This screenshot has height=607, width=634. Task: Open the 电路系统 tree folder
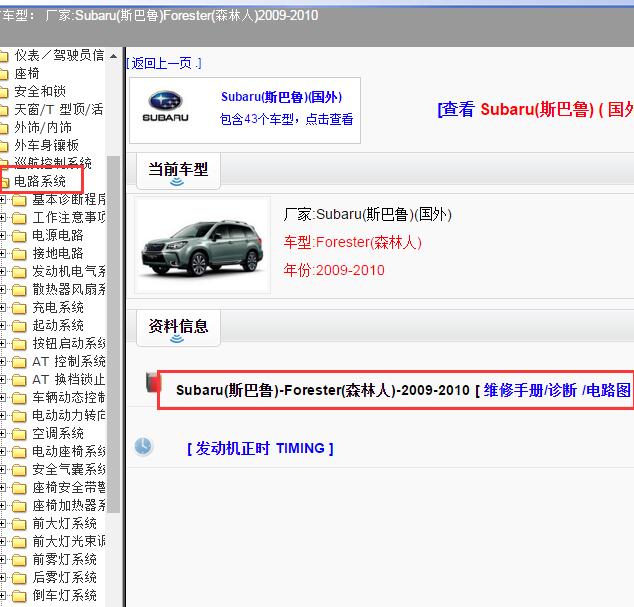[x=40, y=181]
